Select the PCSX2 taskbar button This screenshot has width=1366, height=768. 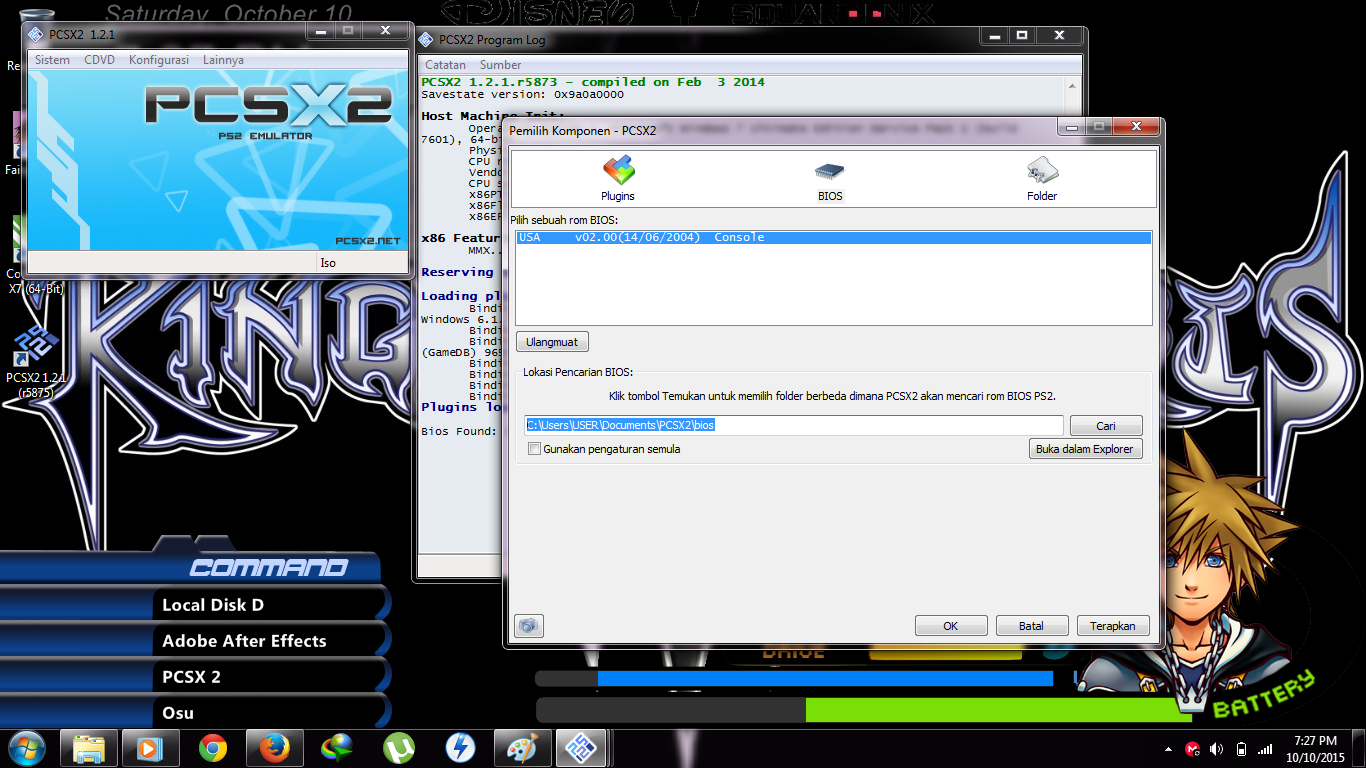581,748
